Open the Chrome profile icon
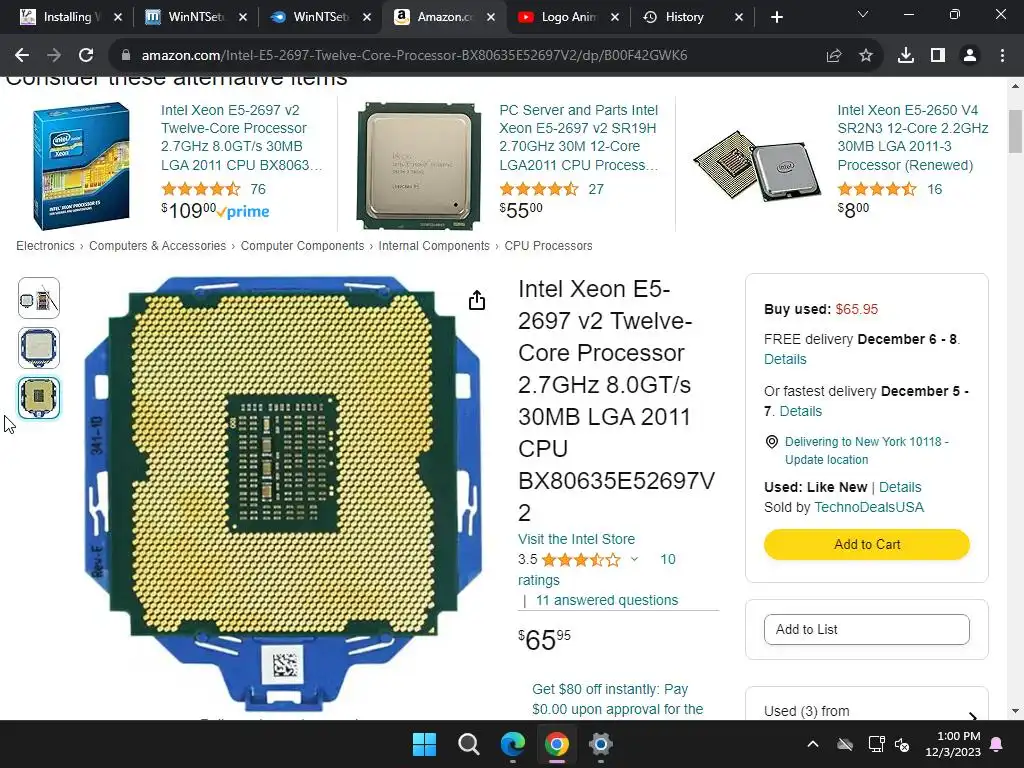Image resolution: width=1024 pixels, height=768 pixels. coord(970,56)
